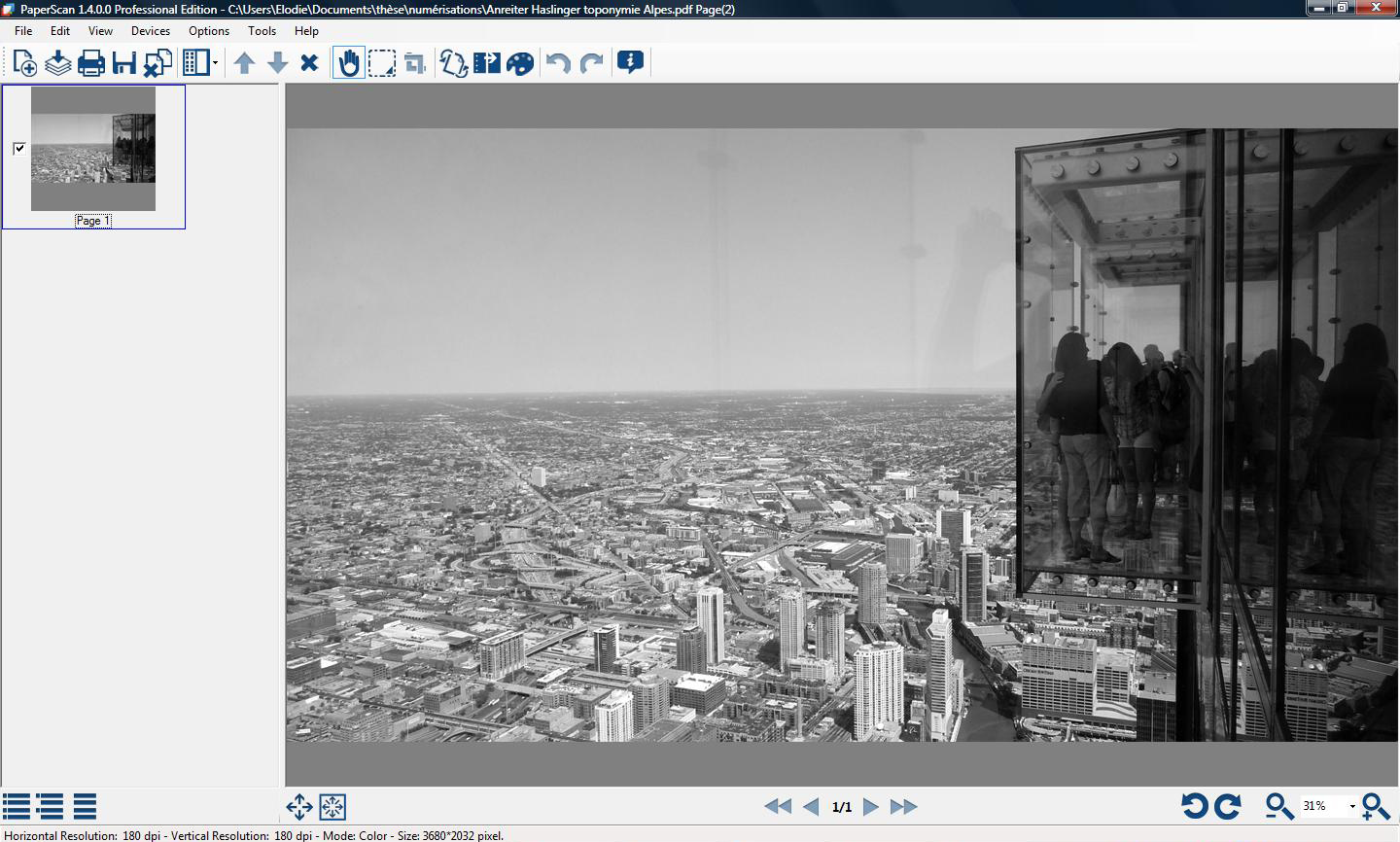
Task: Activate the rectangular selection tool
Action: tap(381, 63)
